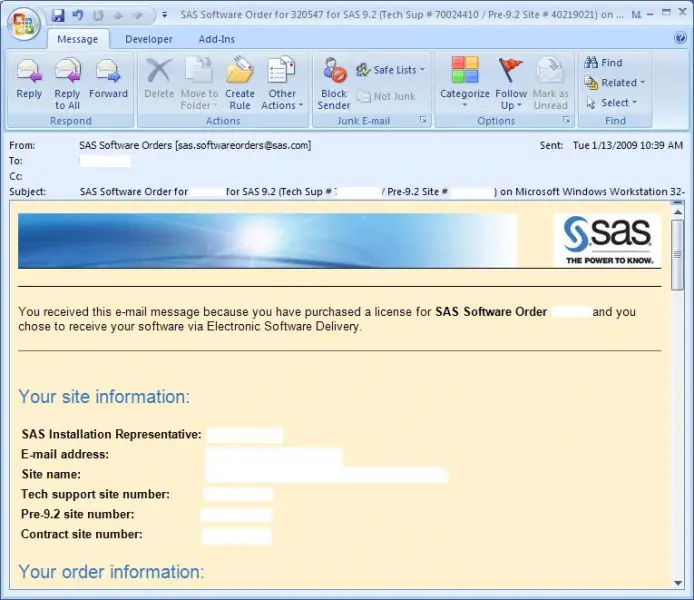The width and height of the screenshot is (694, 600).
Task: Open Safe Lists dropdown
Action: (390, 70)
